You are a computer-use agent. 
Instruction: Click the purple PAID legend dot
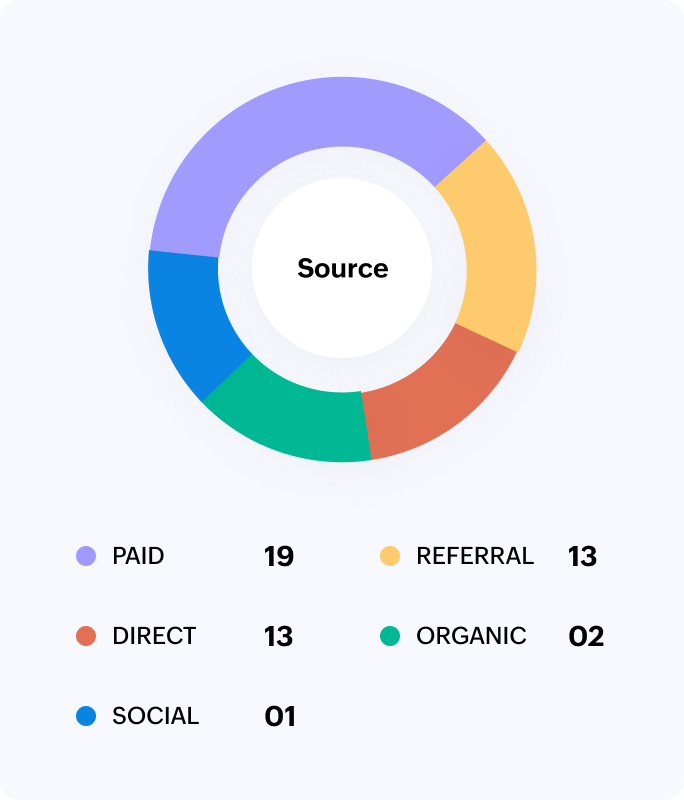click(x=87, y=556)
